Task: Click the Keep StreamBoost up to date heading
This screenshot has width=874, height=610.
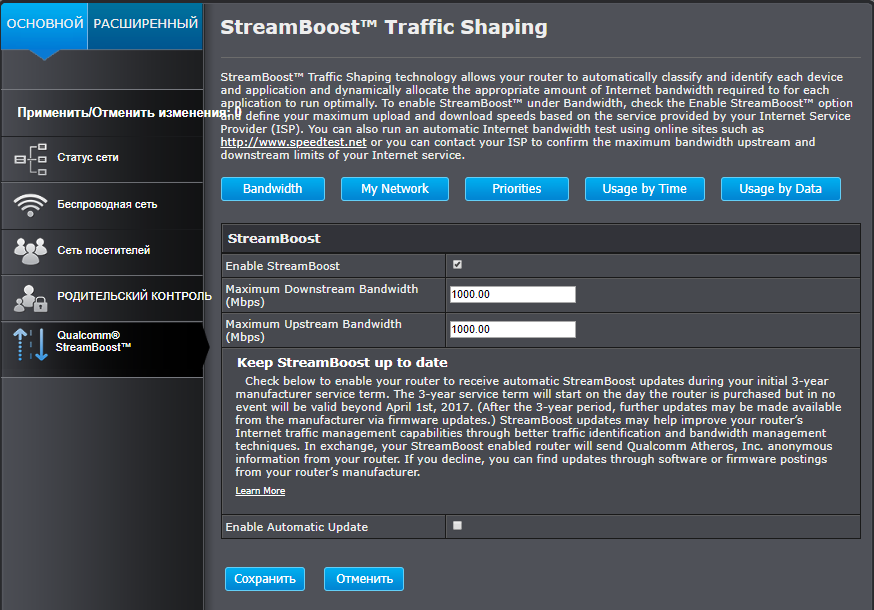Action: (342, 362)
